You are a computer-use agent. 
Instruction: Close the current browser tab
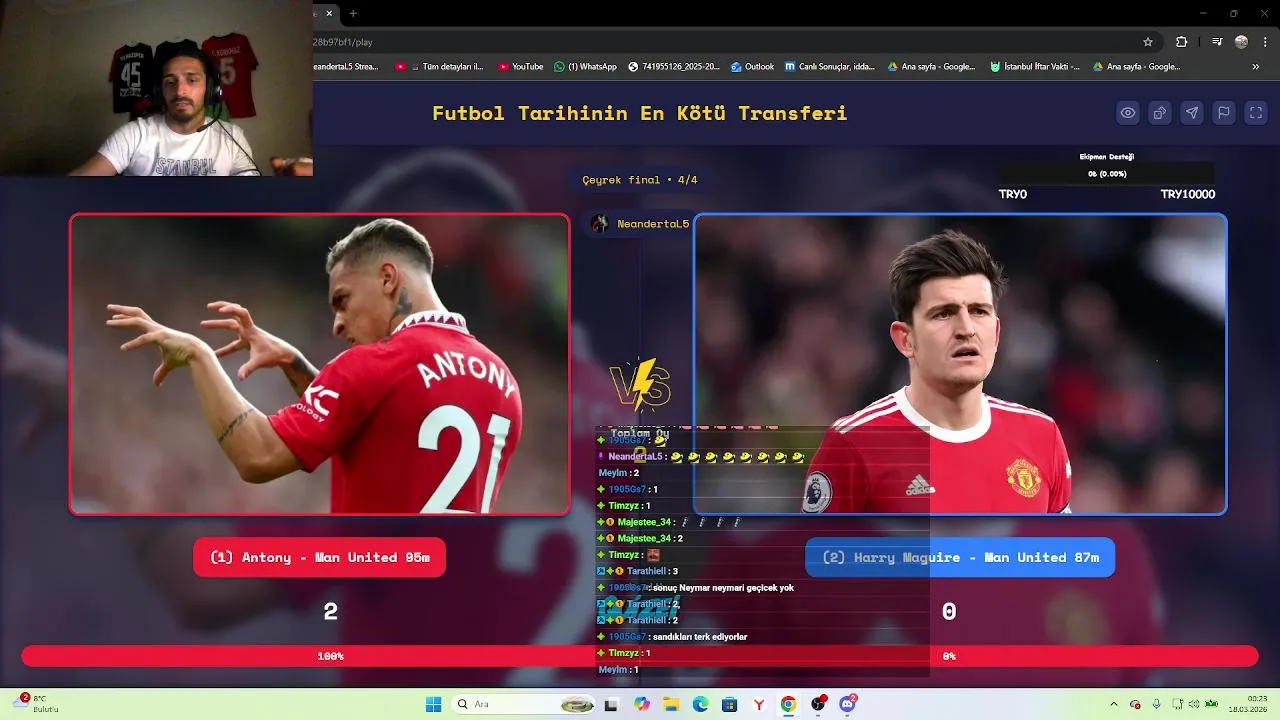pyautogui.click(x=329, y=13)
